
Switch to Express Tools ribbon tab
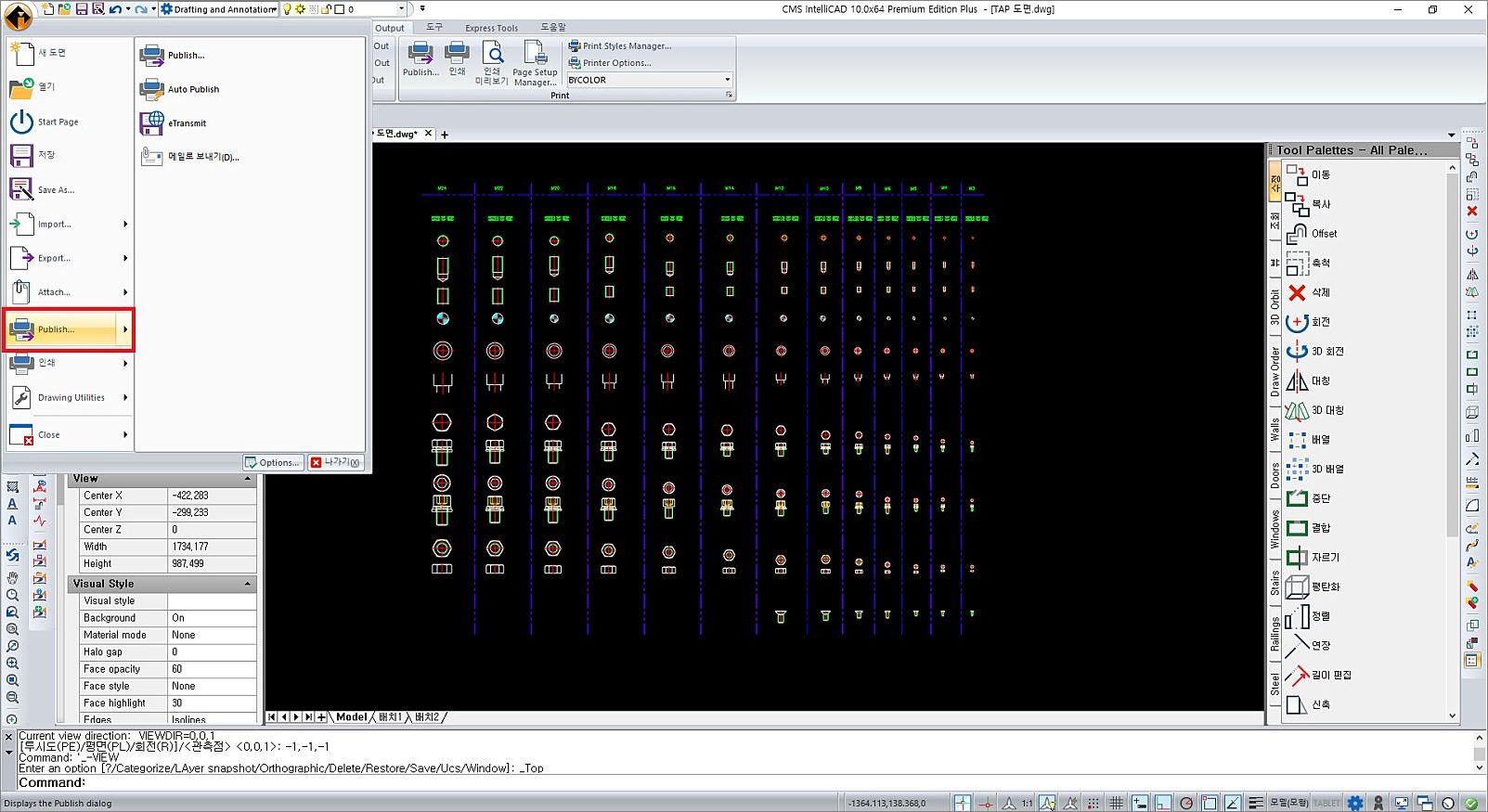pos(491,28)
